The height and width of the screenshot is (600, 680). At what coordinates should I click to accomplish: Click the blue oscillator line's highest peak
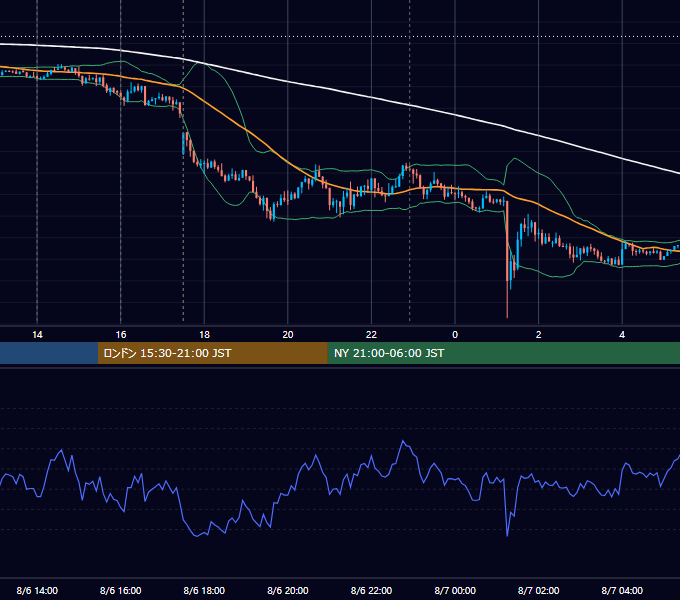click(403, 441)
